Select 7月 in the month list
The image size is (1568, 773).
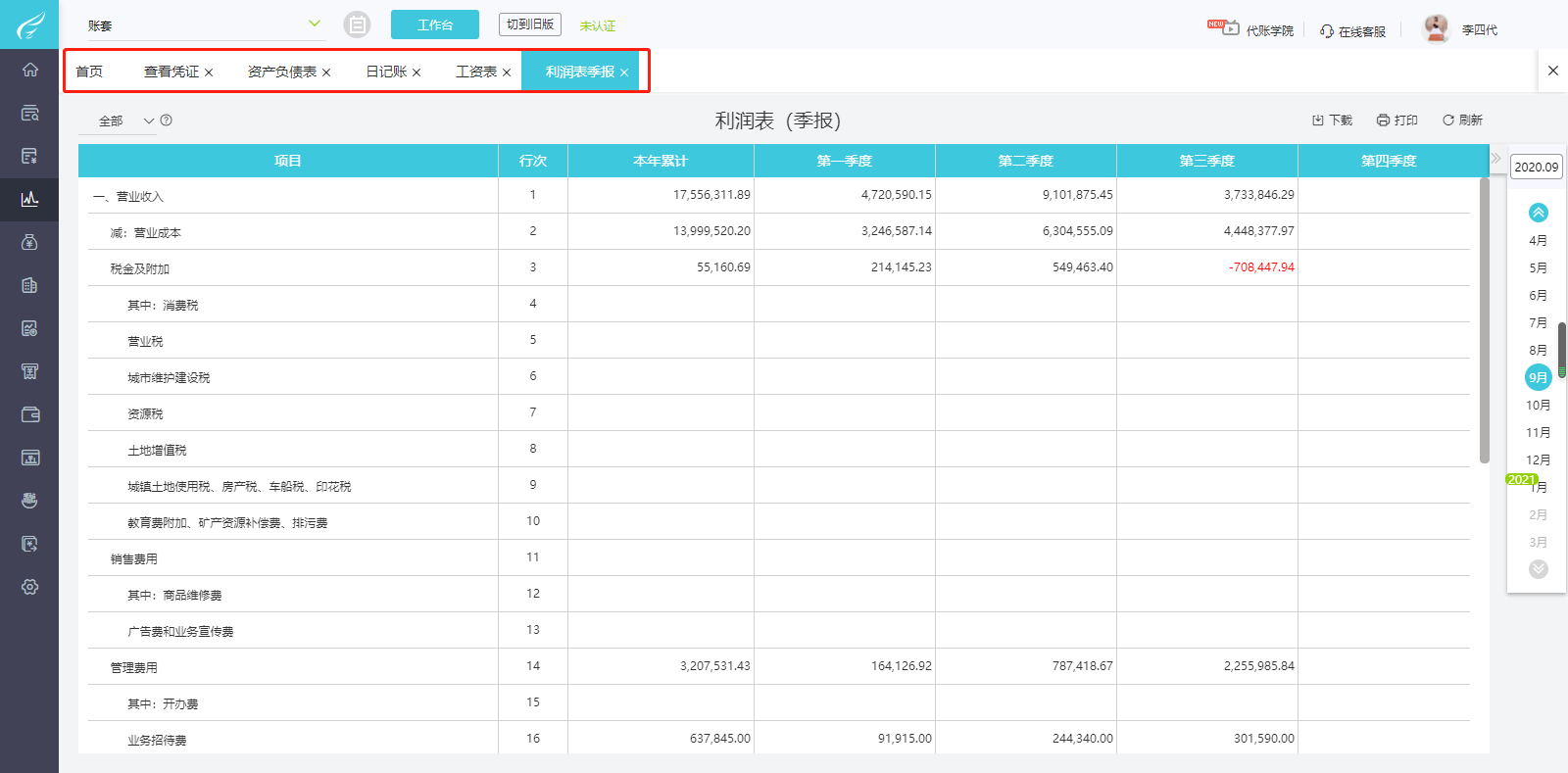[1539, 322]
